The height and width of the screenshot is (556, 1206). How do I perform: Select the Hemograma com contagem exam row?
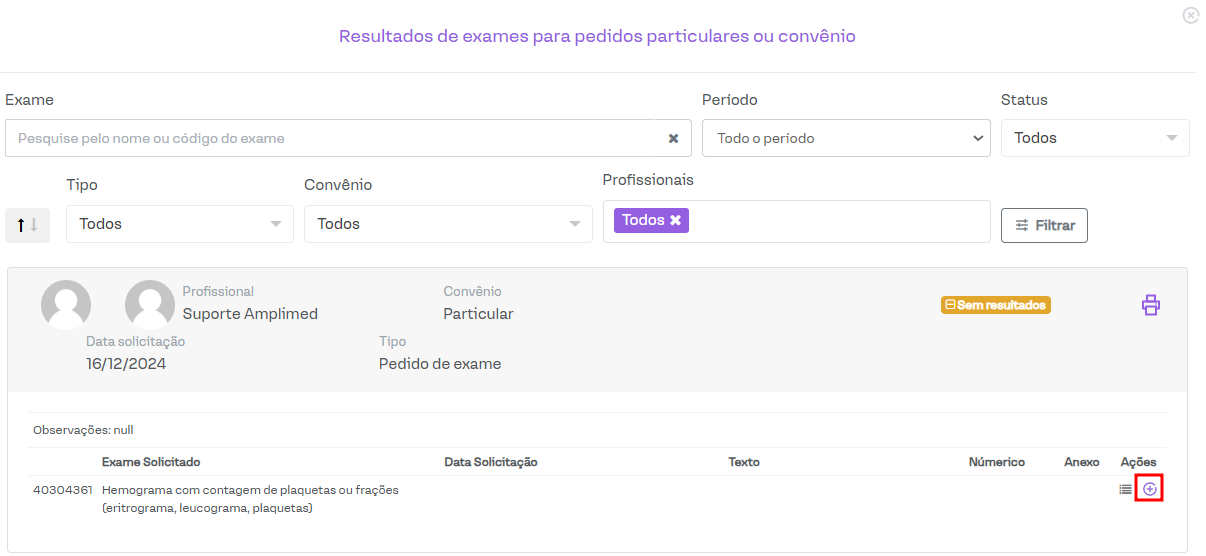(x=250, y=498)
